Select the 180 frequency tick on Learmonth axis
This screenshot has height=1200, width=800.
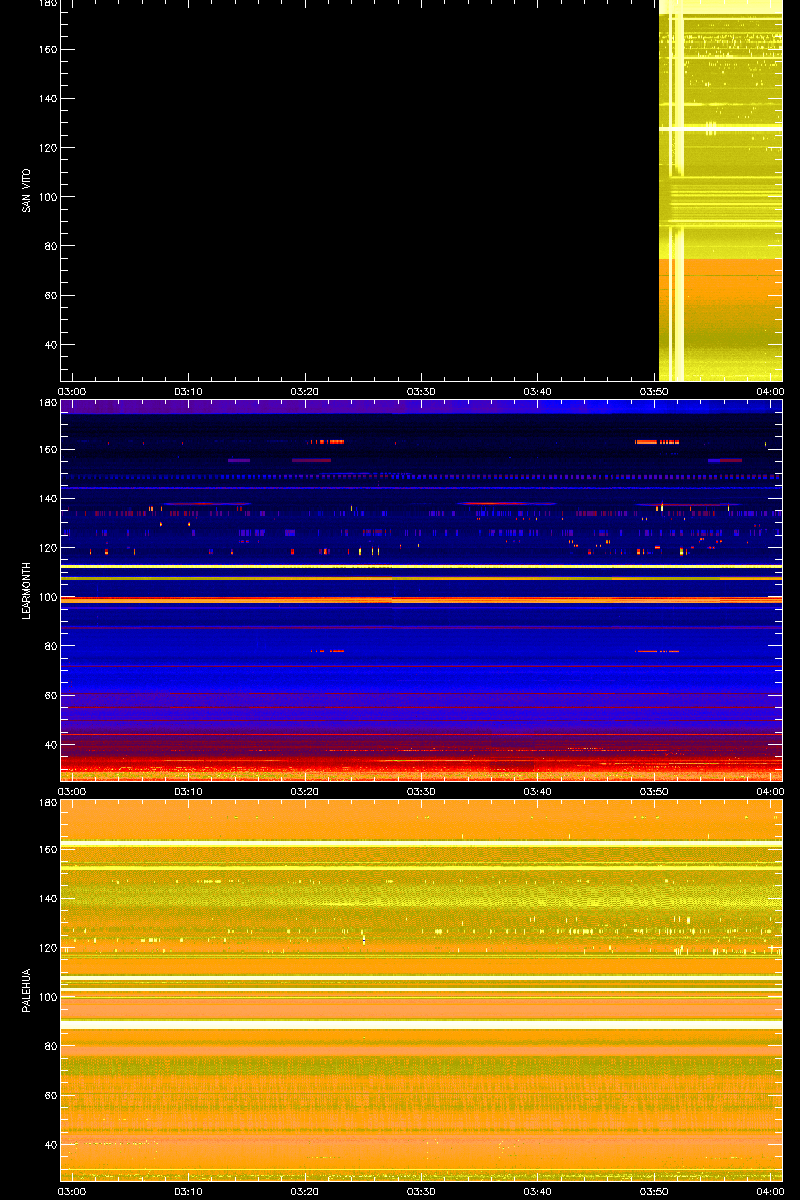pos(46,403)
